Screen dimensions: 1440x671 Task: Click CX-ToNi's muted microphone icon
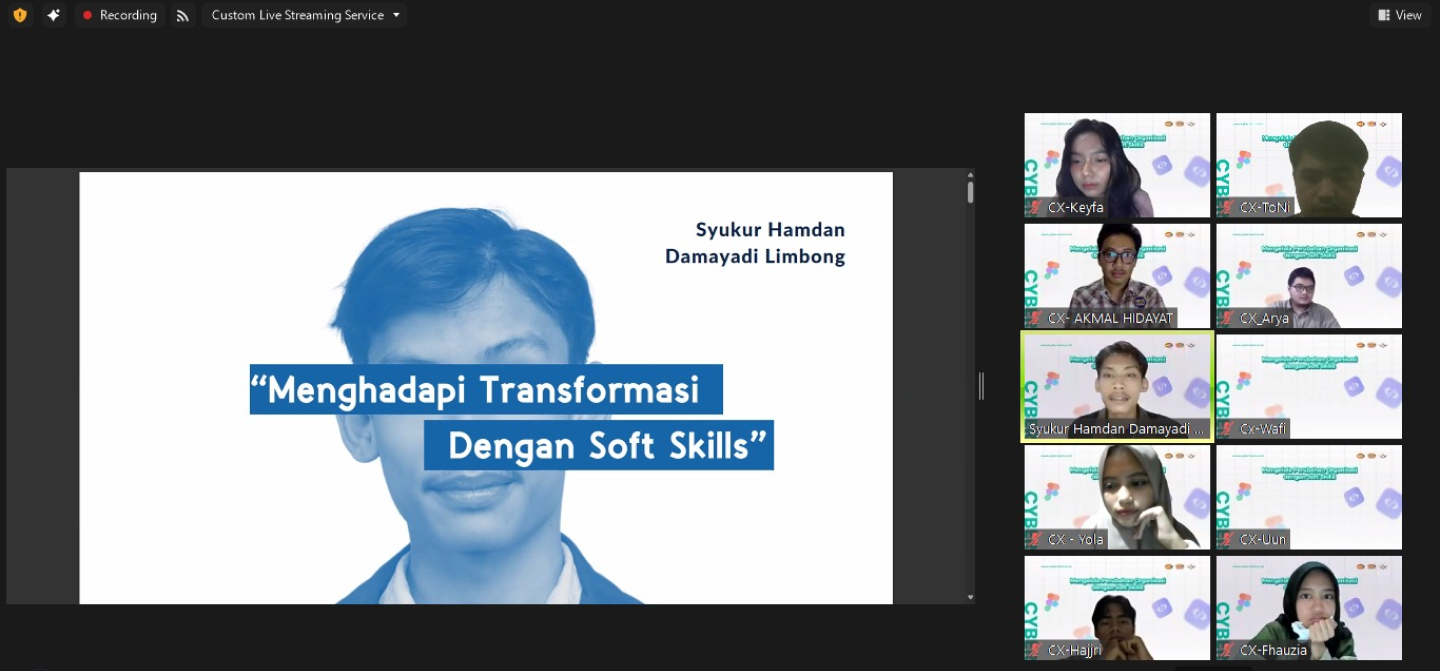click(1229, 208)
